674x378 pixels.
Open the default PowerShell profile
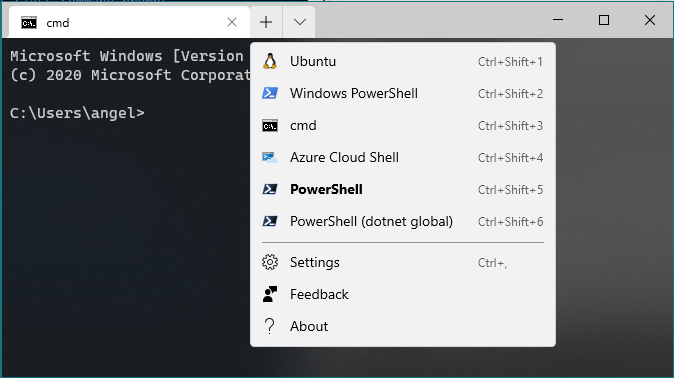[x=403, y=189]
